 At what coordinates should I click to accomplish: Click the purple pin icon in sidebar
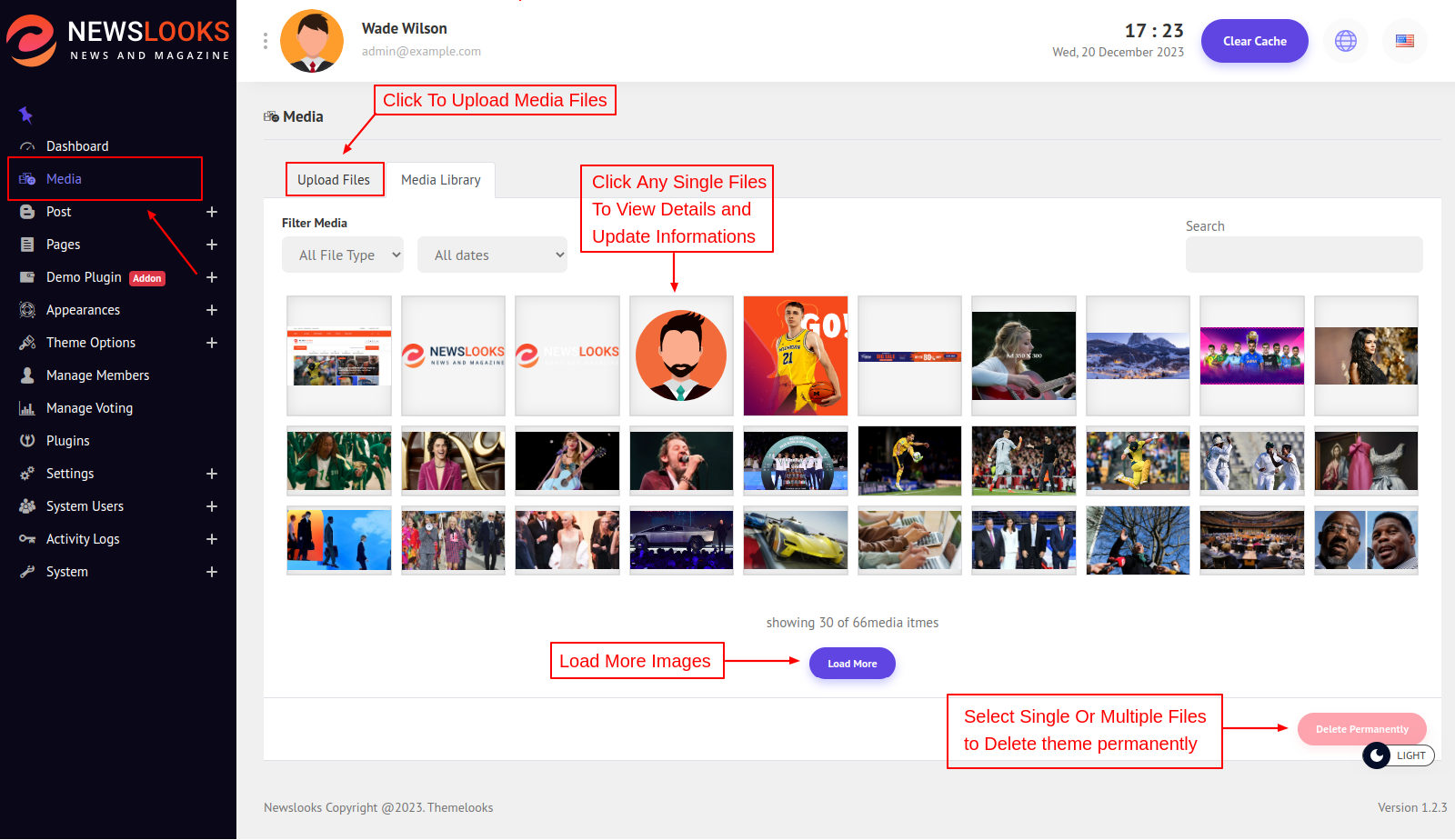[x=25, y=115]
